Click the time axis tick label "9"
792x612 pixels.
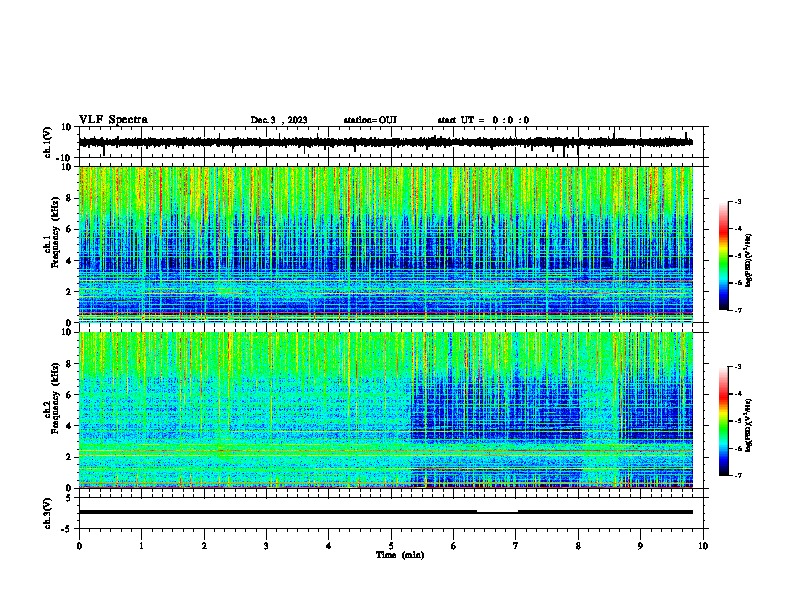[641, 546]
